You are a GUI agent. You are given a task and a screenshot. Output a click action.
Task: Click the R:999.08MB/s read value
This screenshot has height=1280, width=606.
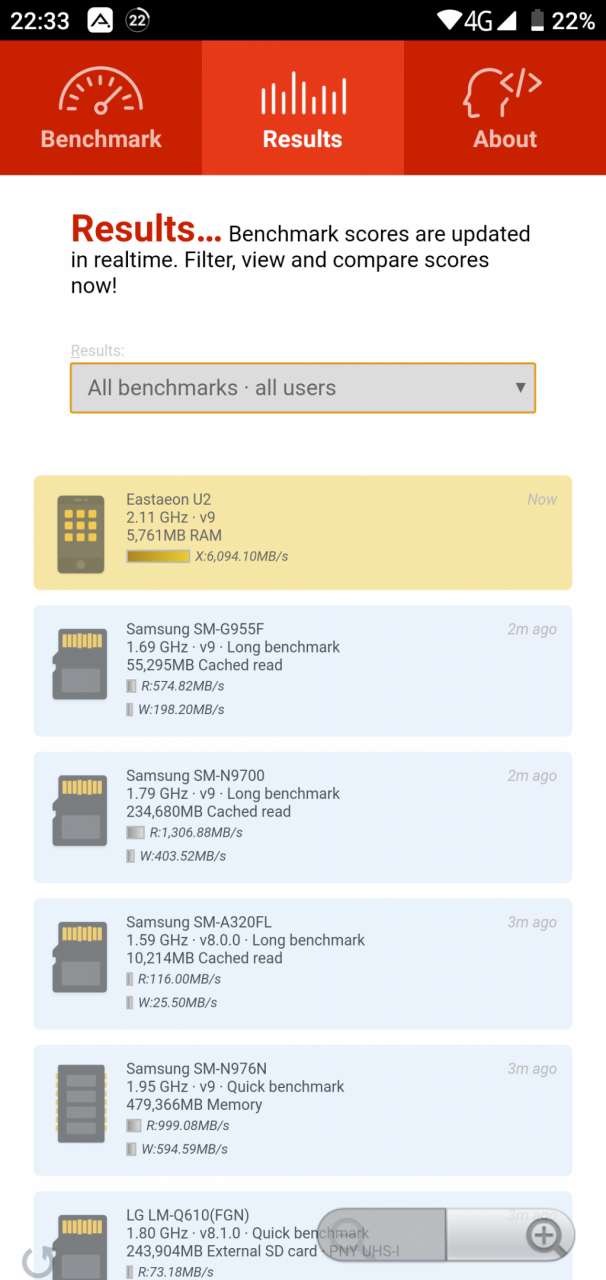(187, 1125)
